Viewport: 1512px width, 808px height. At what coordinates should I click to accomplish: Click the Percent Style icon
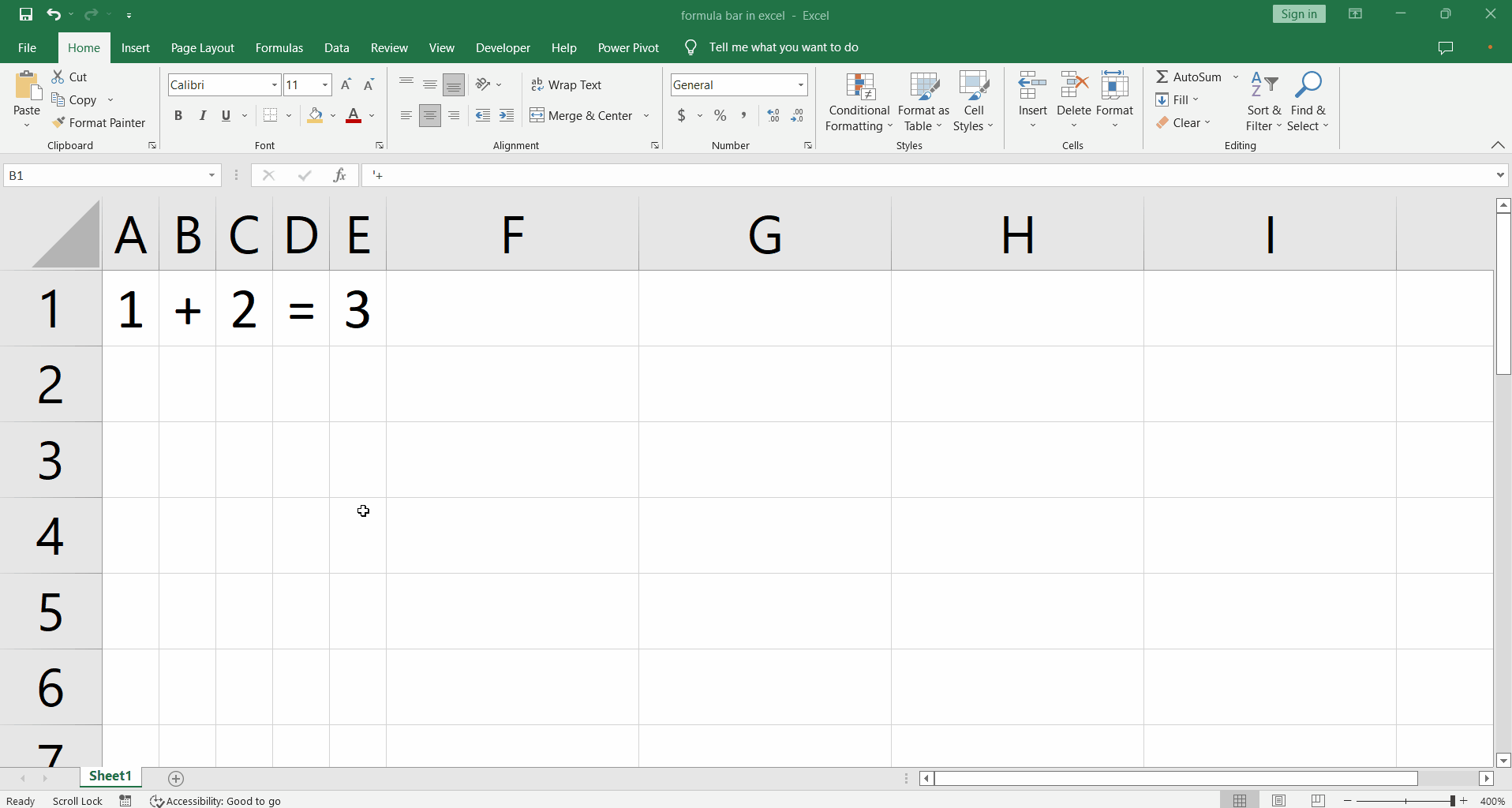720,115
